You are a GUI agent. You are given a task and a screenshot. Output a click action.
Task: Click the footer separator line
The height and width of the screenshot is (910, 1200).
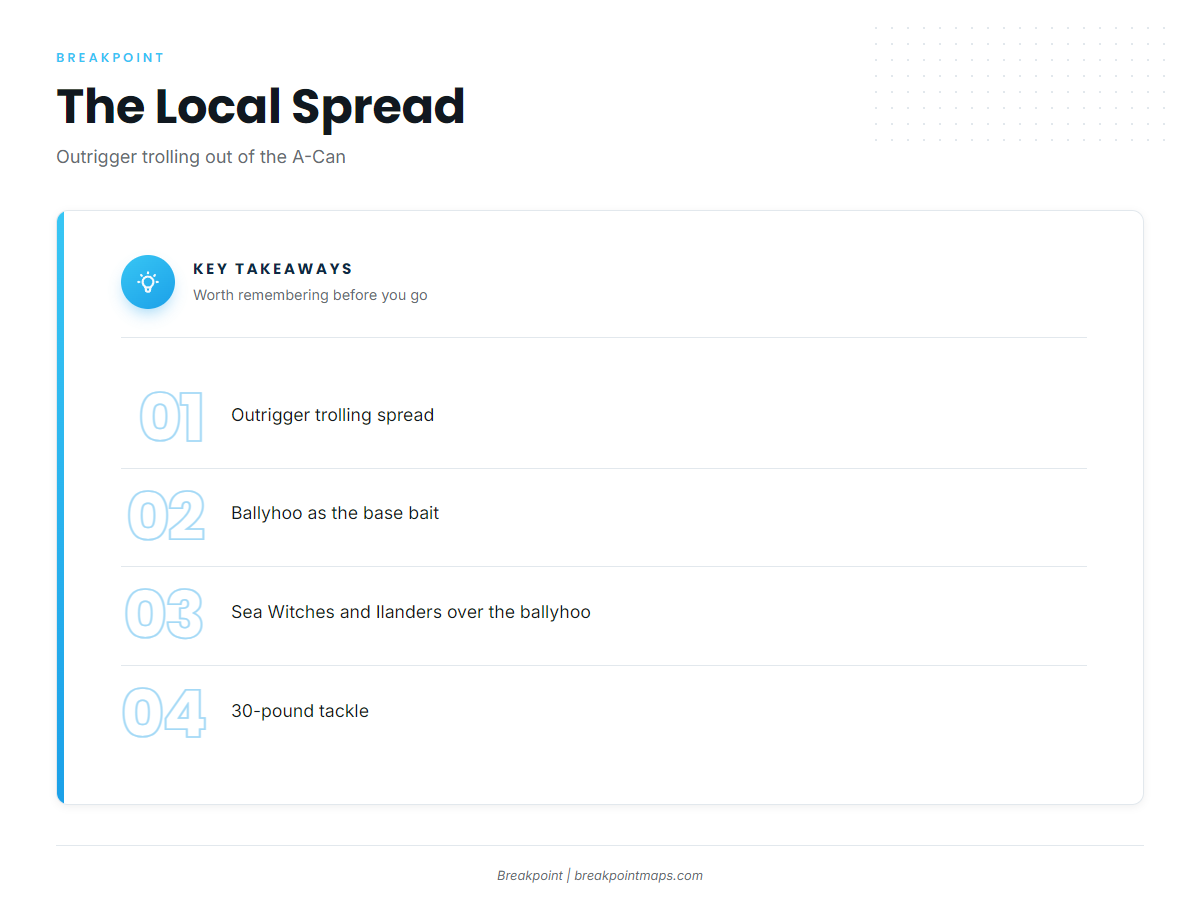click(600, 846)
